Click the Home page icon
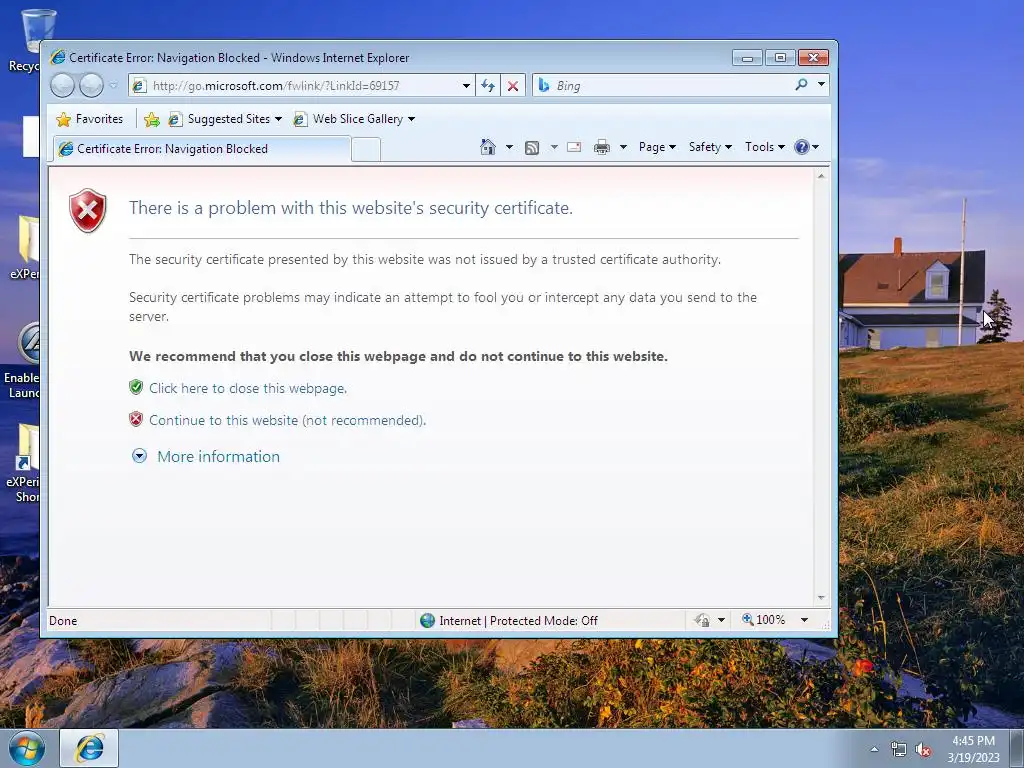Image resolution: width=1024 pixels, height=768 pixels. point(488,147)
